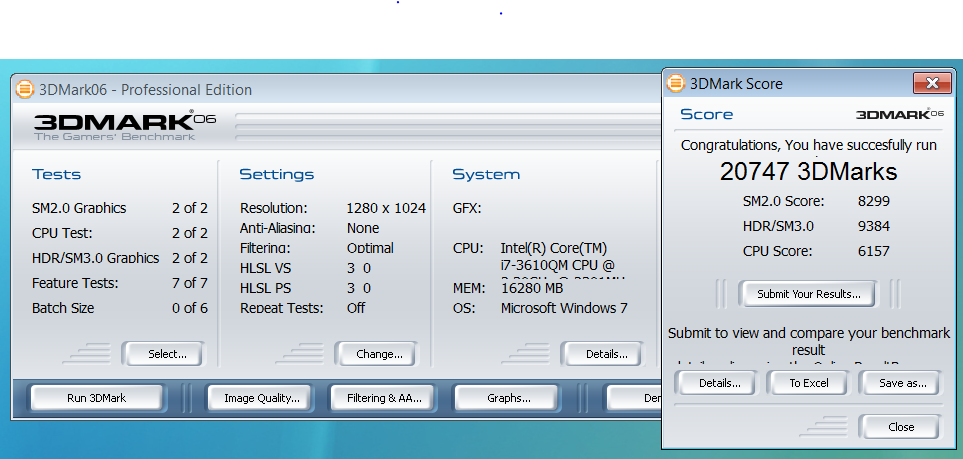
Task: Click the Resolution value 1280 x 1024
Action: click(x=386, y=208)
